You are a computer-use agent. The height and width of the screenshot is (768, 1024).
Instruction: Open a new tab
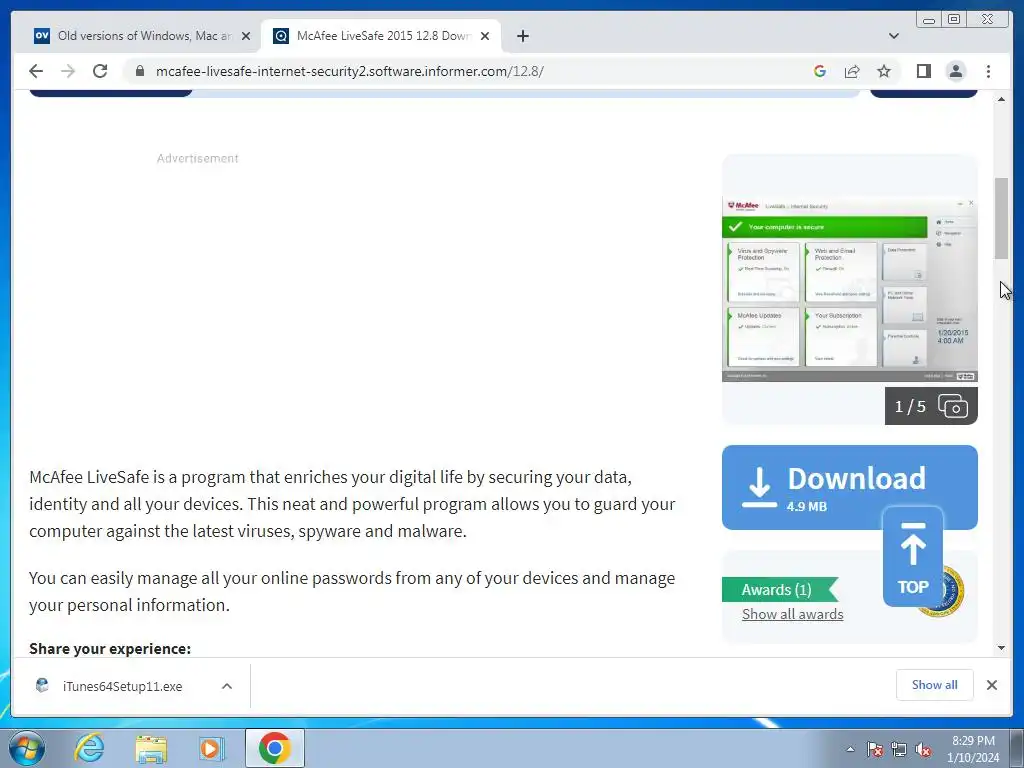[x=522, y=36]
